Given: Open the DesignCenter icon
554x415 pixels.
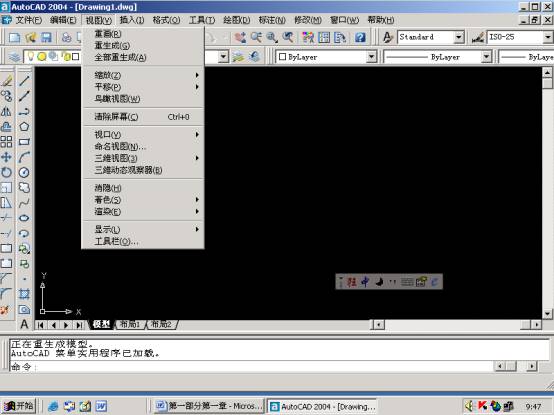Looking at the screenshot, I should pos(324,37).
